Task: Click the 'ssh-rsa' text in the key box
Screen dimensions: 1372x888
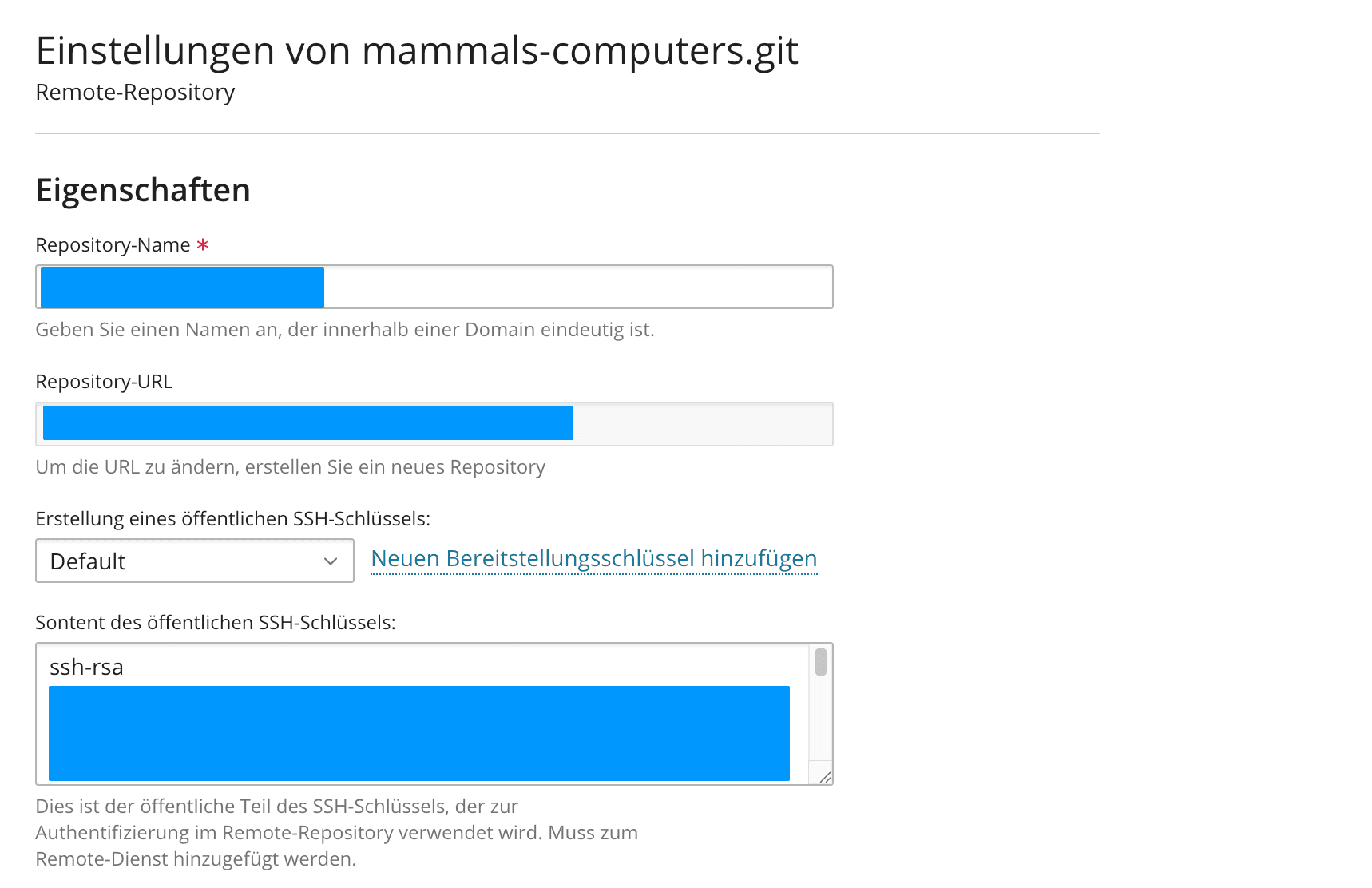Action: click(x=86, y=668)
